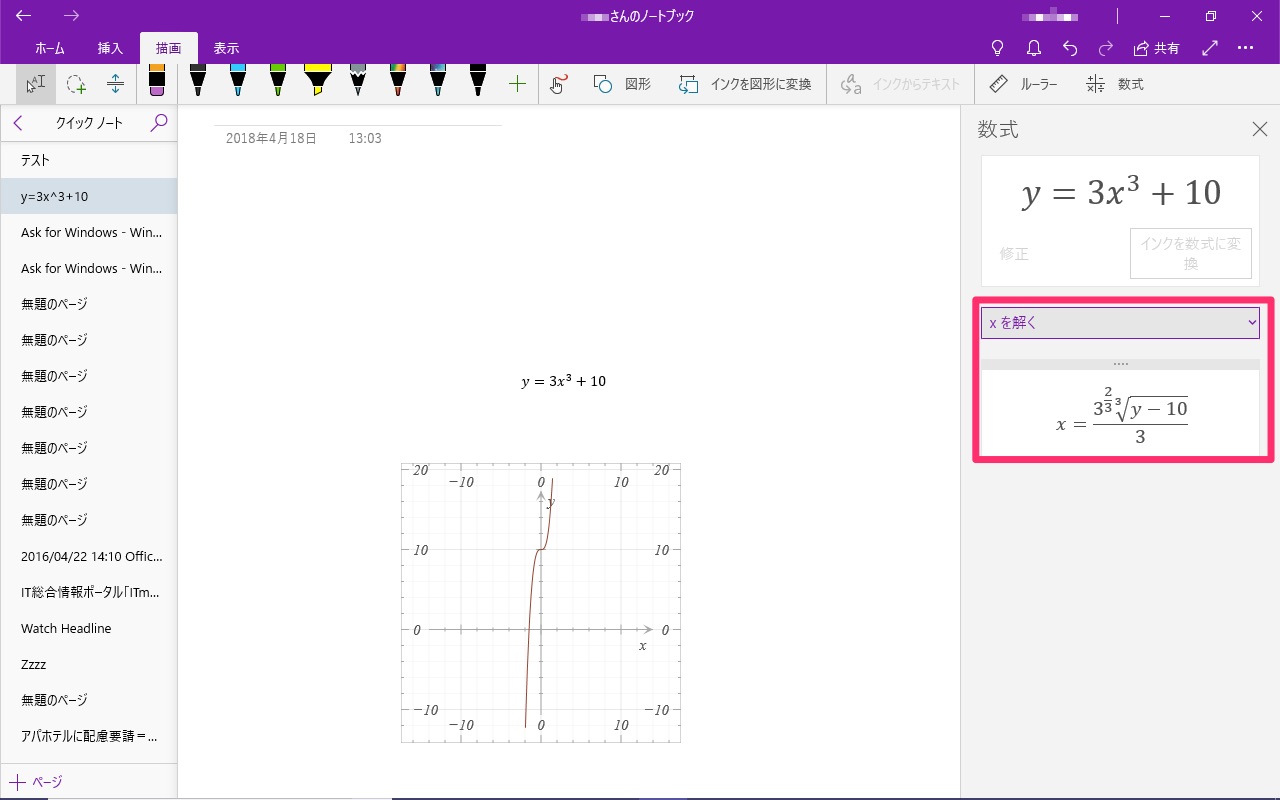Open notifications bell
Viewport: 1280px width, 800px height.
1034,48
